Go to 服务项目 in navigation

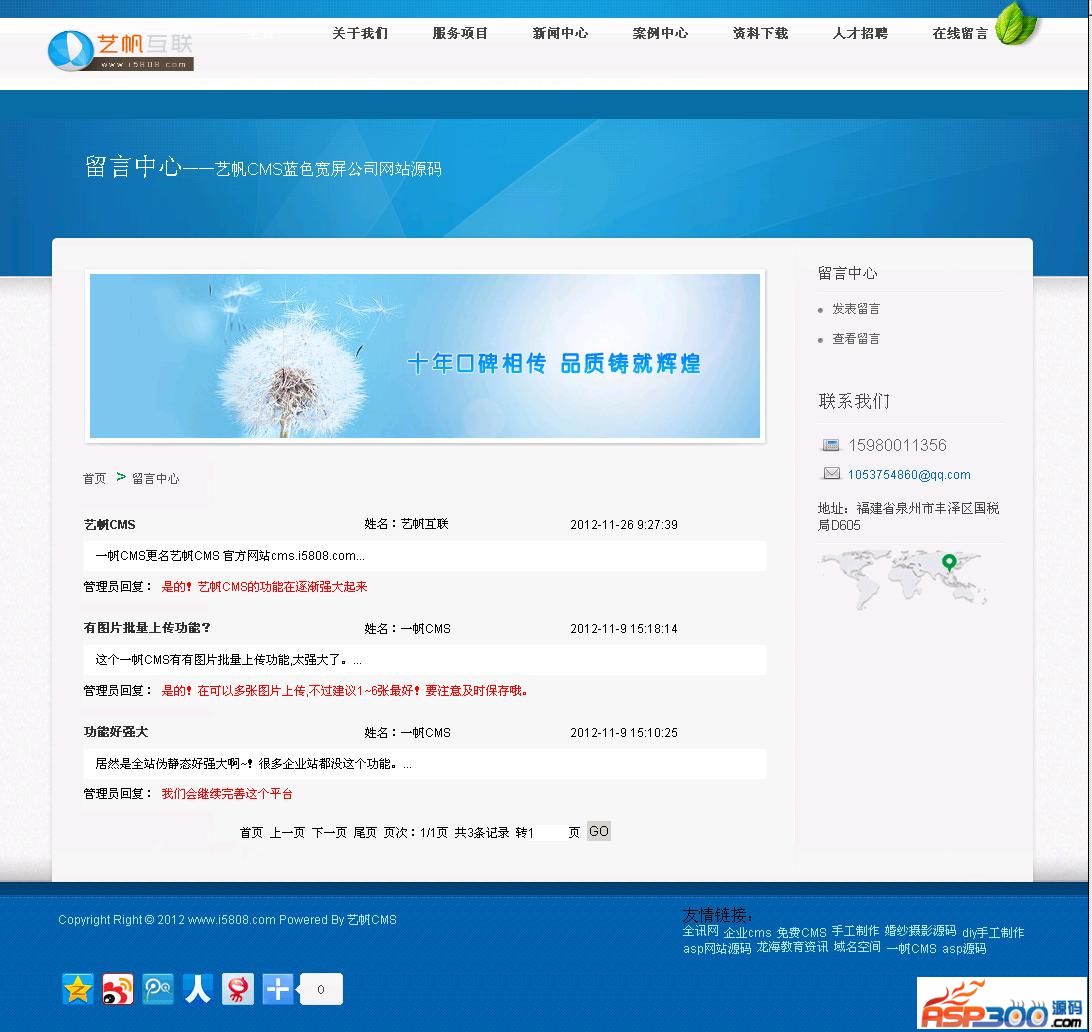pyautogui.click(x=460, y=33)
